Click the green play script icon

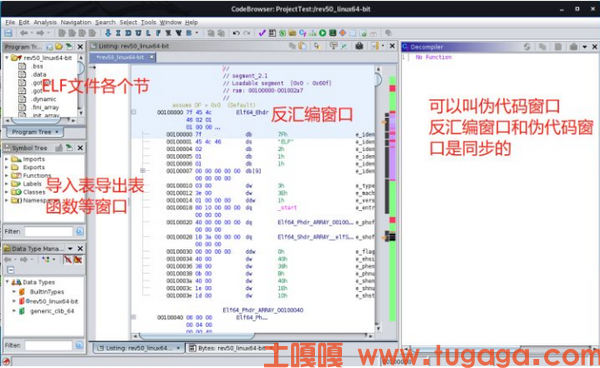coord(323,33)
